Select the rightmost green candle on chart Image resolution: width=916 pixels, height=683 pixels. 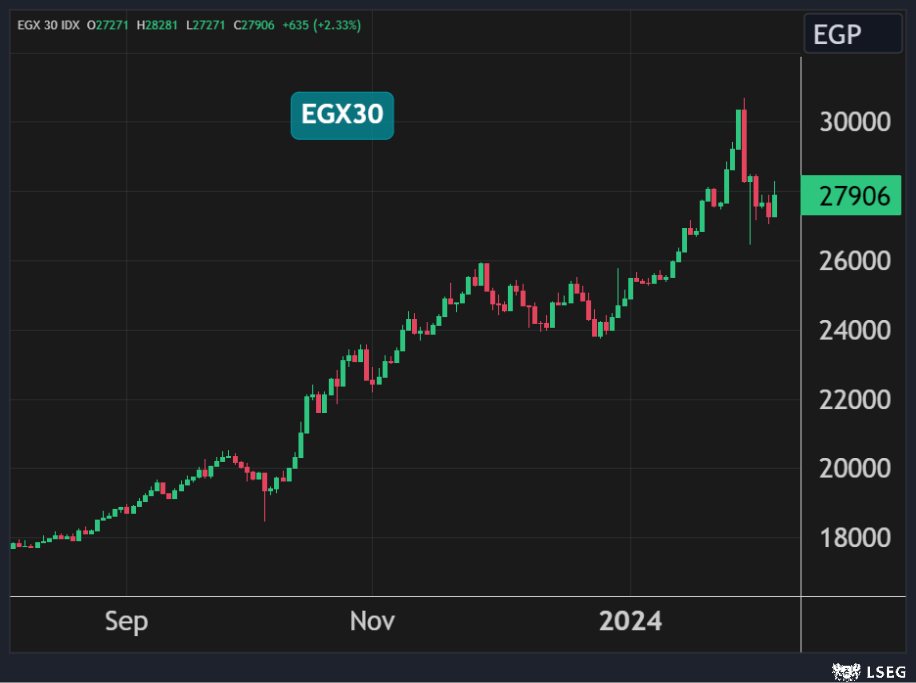(774, 205)
